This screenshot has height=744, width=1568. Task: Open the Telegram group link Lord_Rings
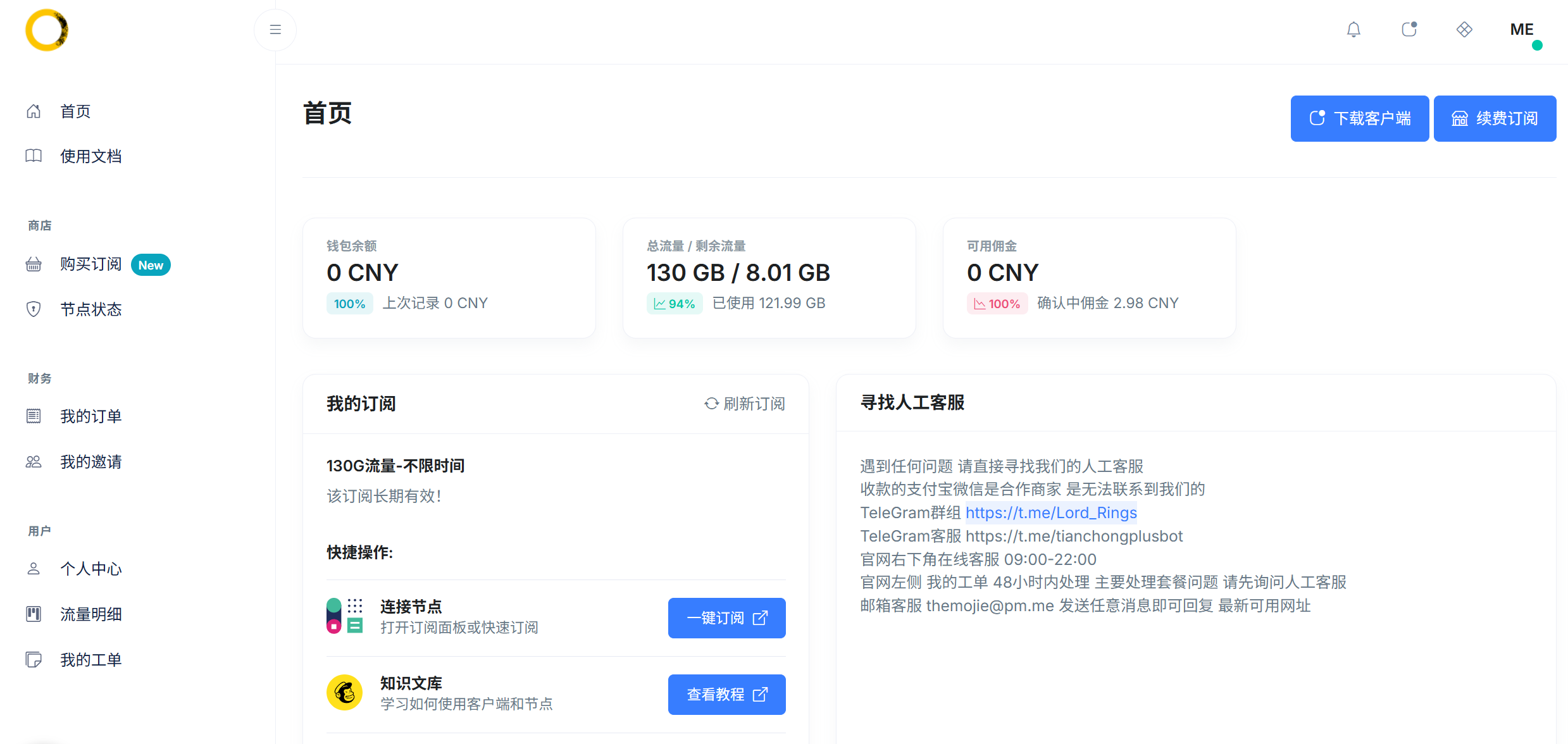click(1051, 512)
